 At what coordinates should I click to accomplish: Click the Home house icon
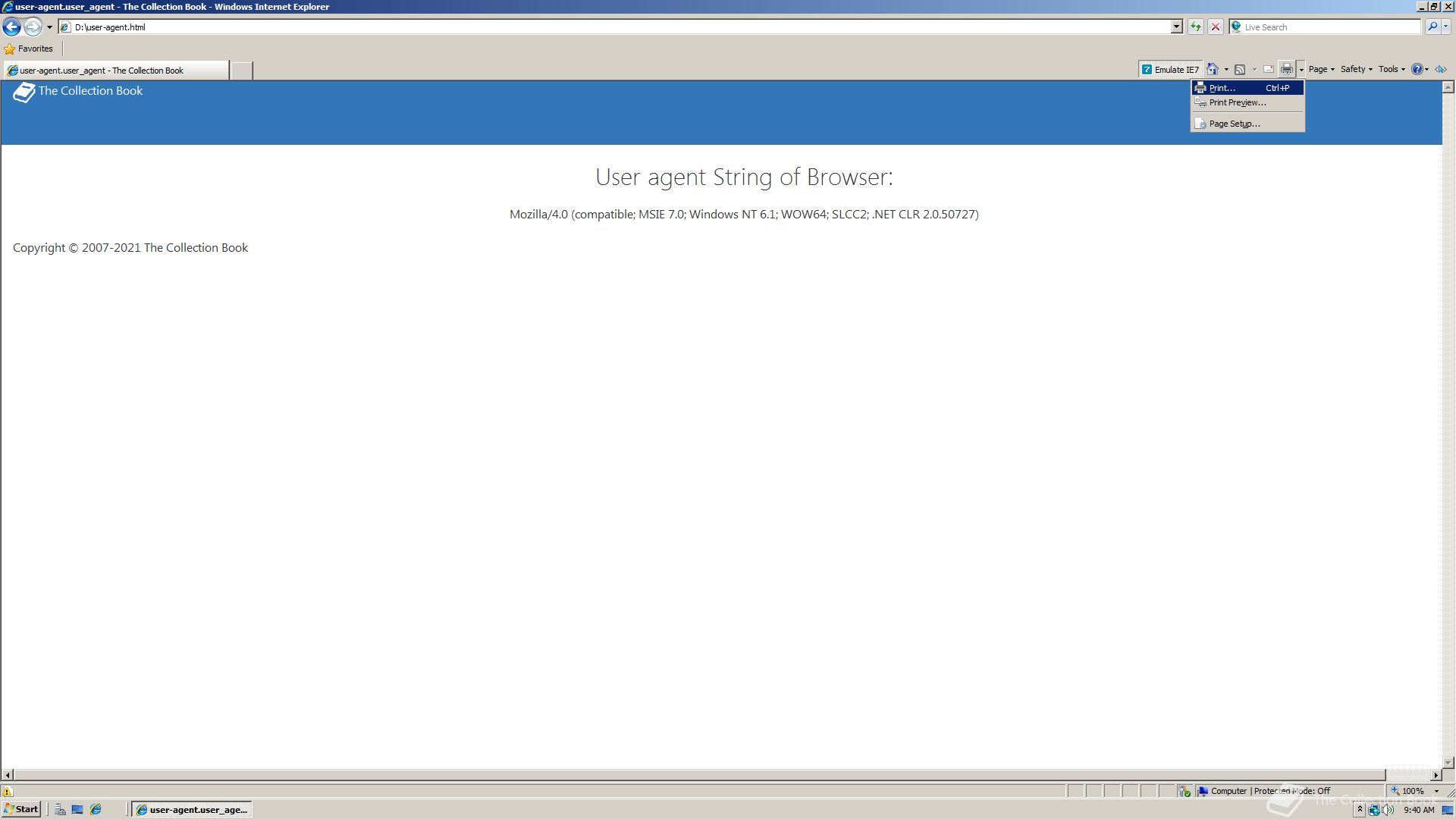[x=1213, y=70]
